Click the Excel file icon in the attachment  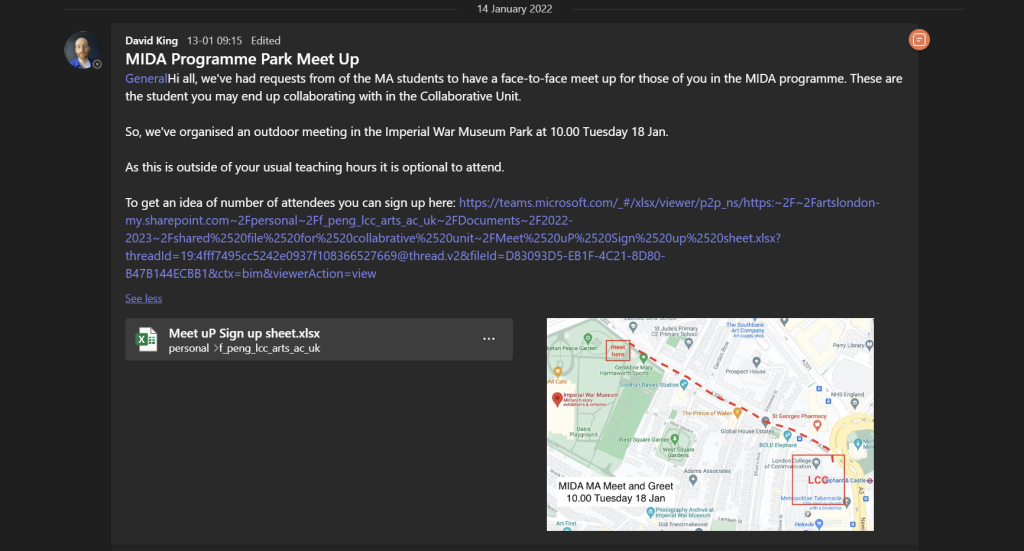(147, 340)
